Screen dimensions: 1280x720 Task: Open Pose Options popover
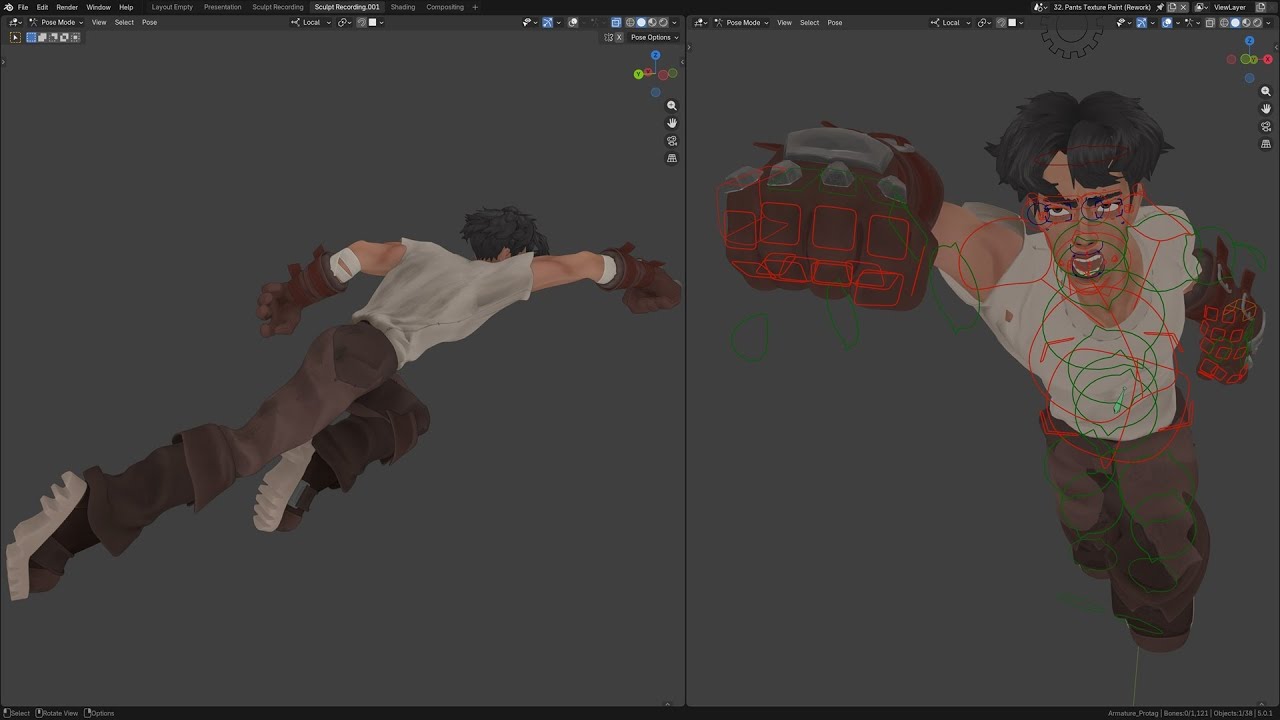655,37
